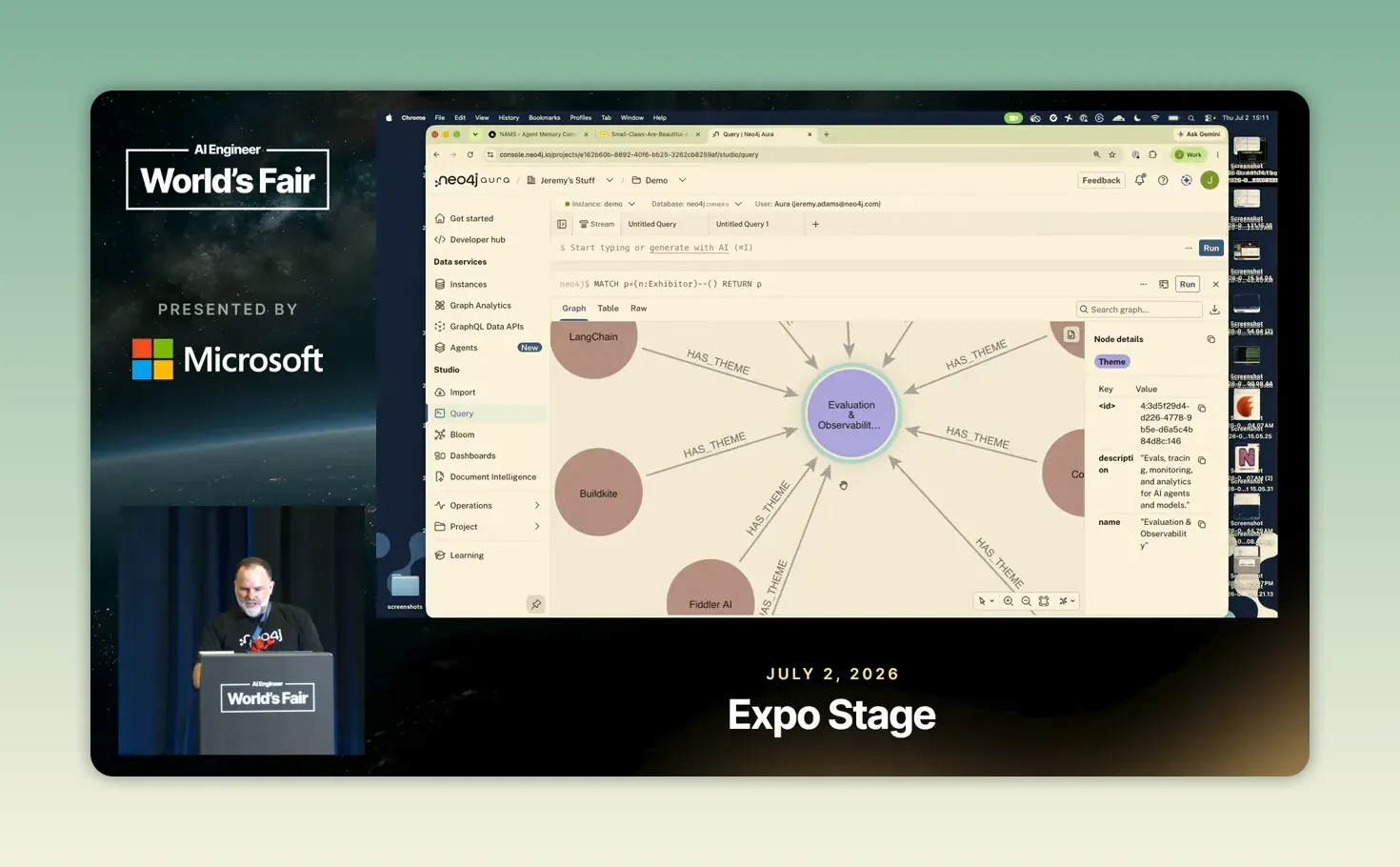Screen dimensions: 1400x867
Task: Copy the description property value
Action: click(1202, 460)
